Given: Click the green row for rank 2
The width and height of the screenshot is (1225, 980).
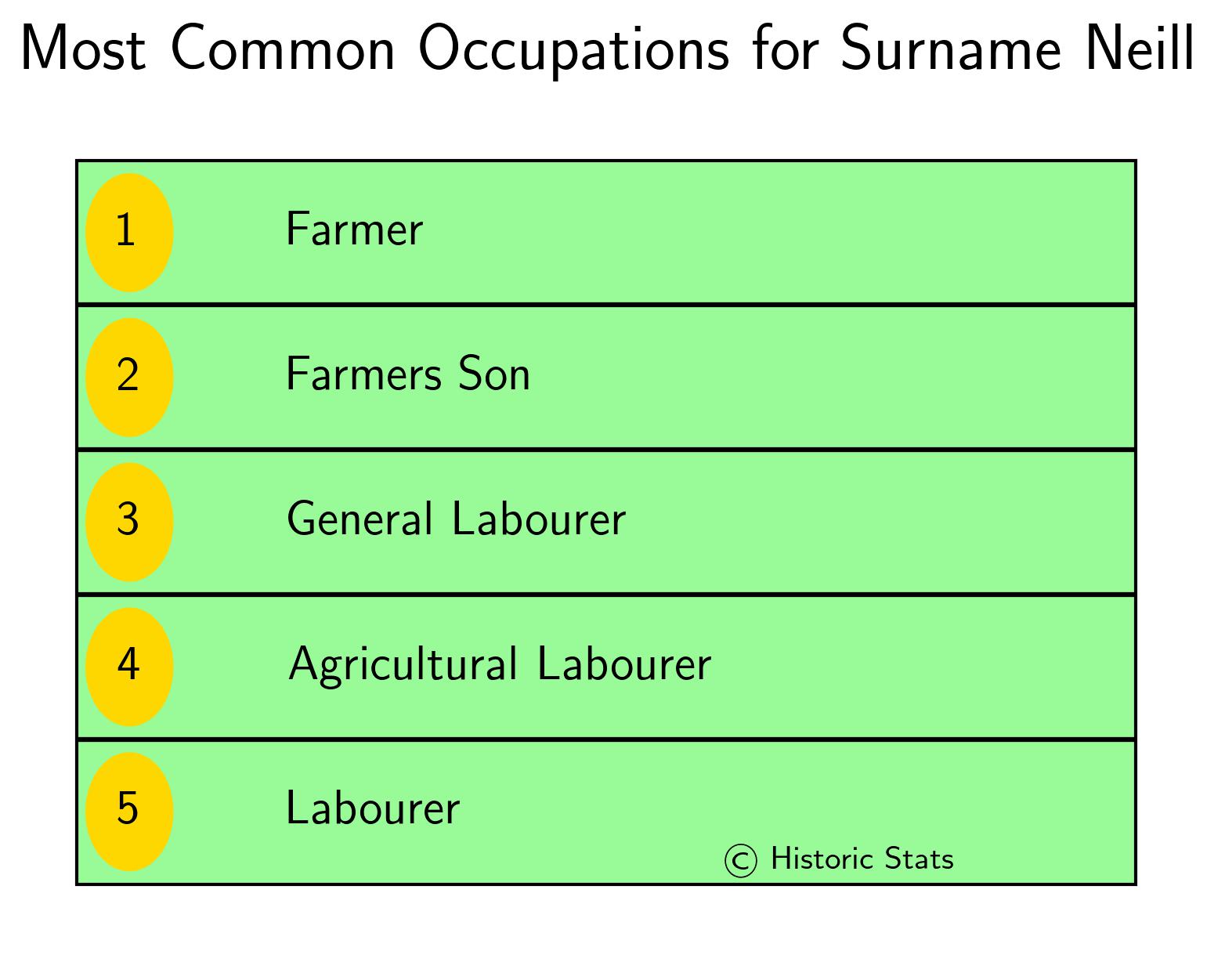Looking at the screenshot, I should (606, 378).
